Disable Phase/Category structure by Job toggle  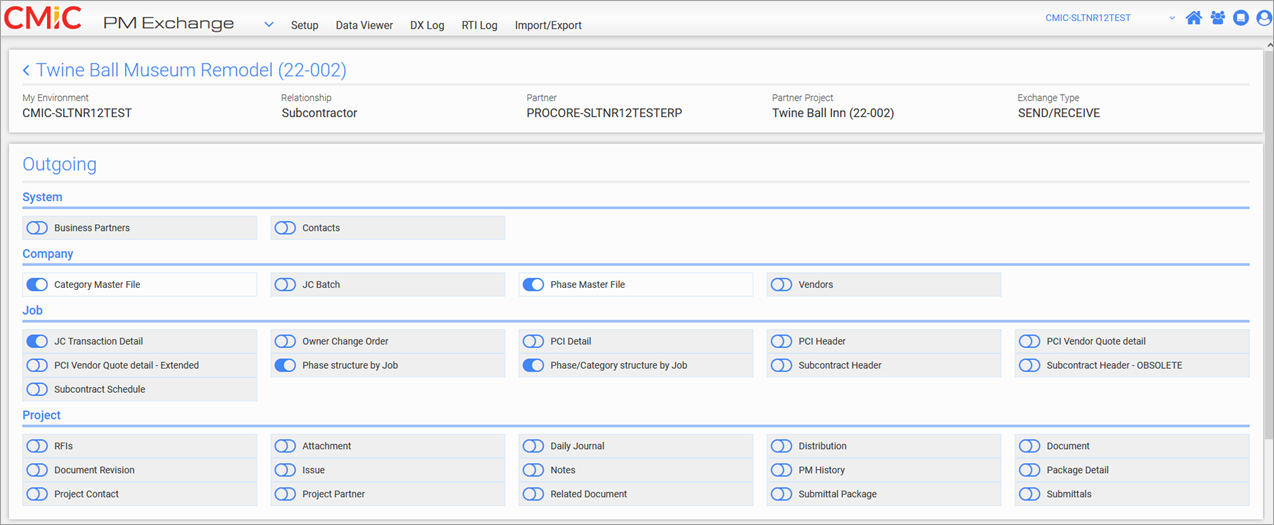click(x=533, y=365)
